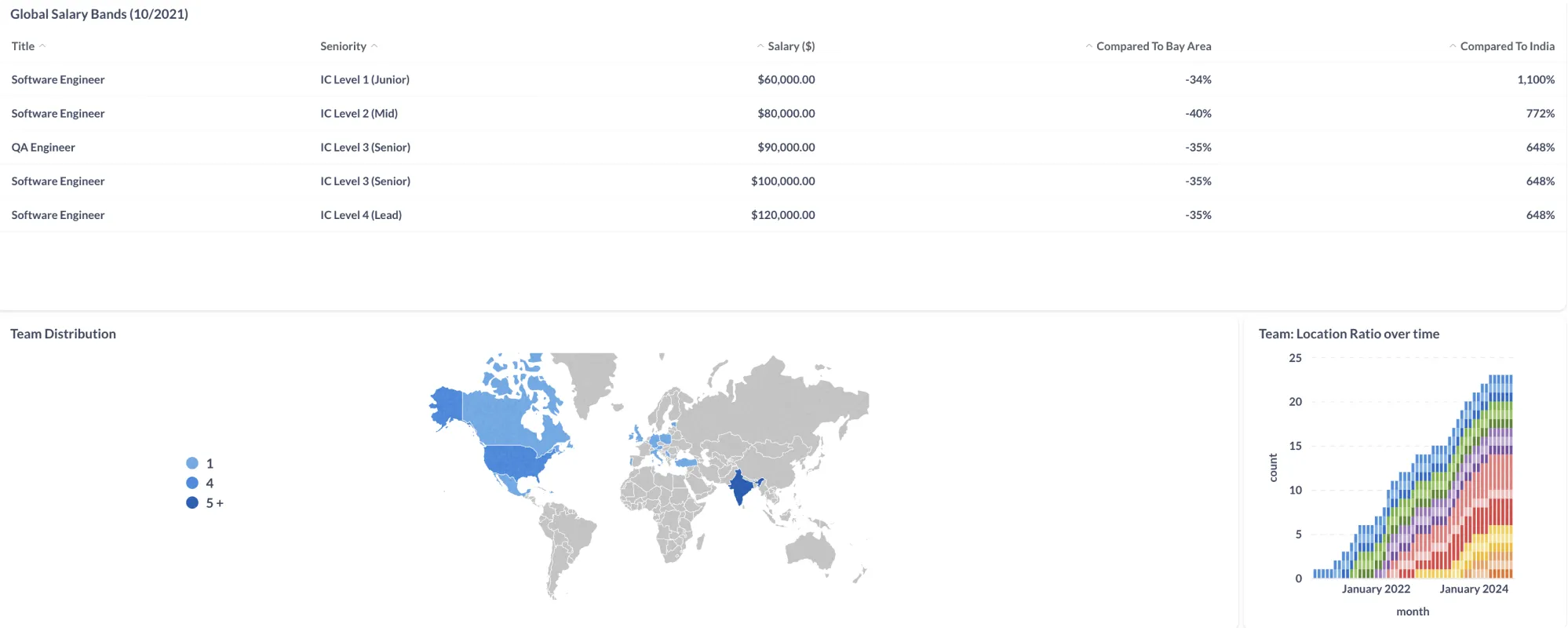
Task: Click the sort arrow beside Title header
Action: pos(42,46)
